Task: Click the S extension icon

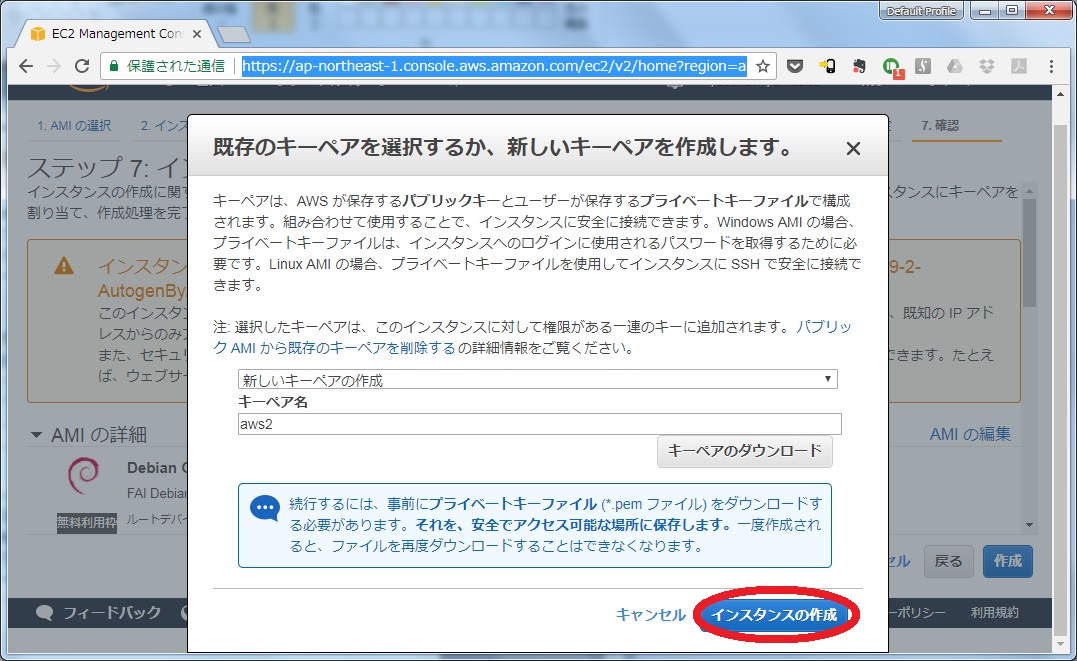Action: point(922,66)
